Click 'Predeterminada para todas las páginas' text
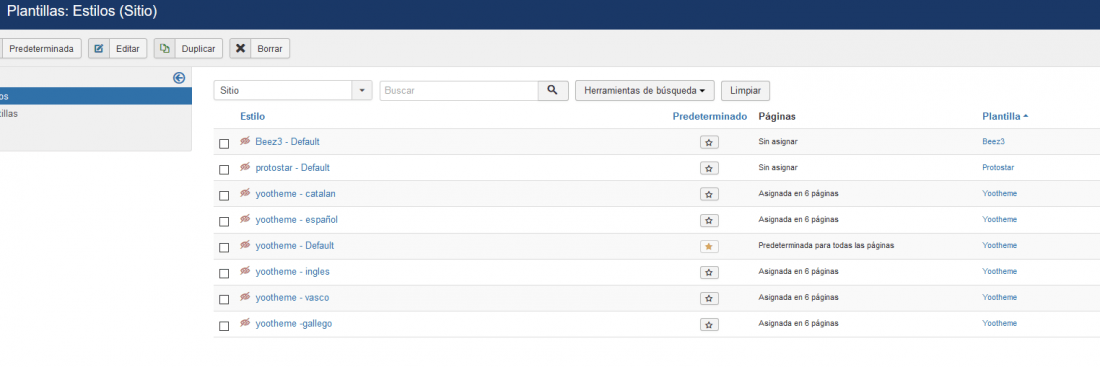The image size is (1100, 367). 826,246
